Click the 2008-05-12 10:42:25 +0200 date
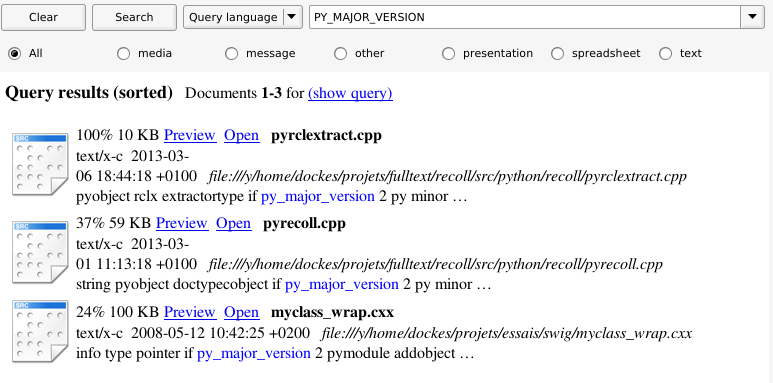This screenshot has height=383, width=773. pos(220,333)
